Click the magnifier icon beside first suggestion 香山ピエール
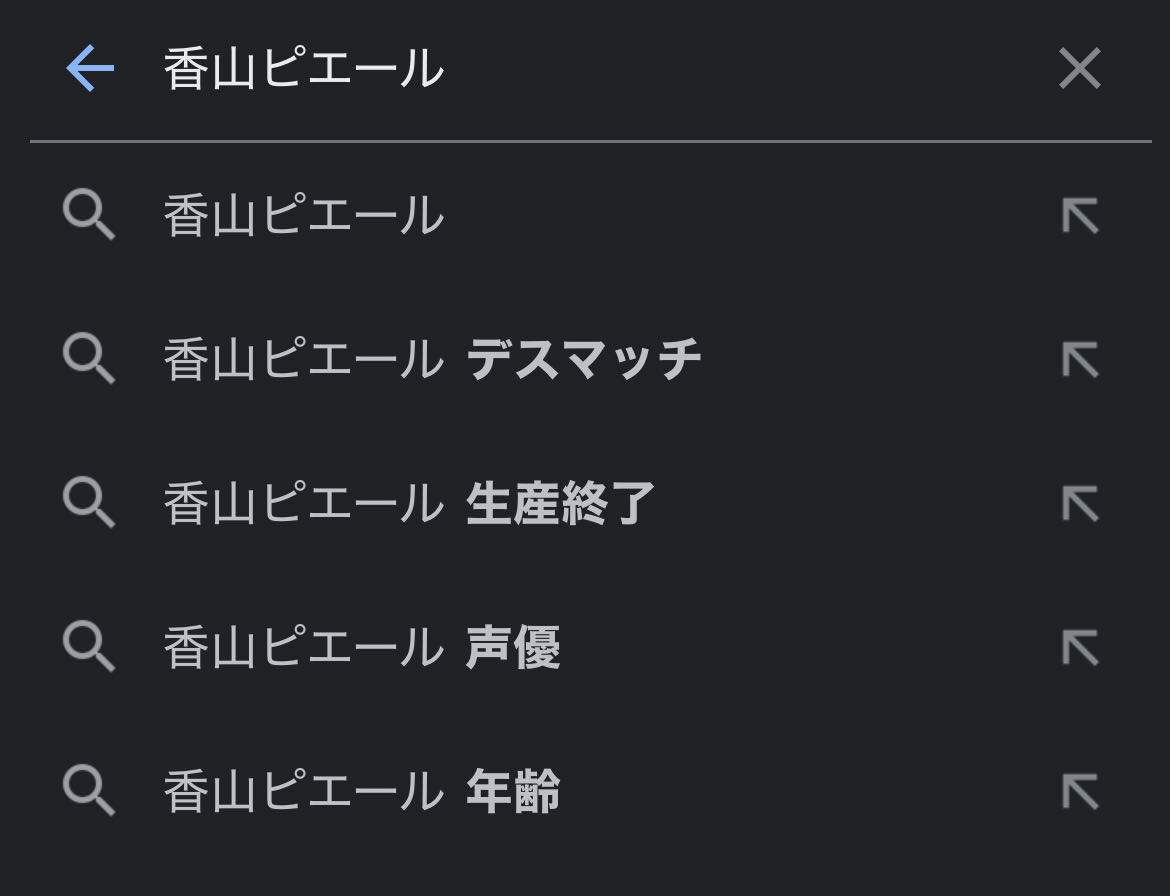 [x=89, y=216]
